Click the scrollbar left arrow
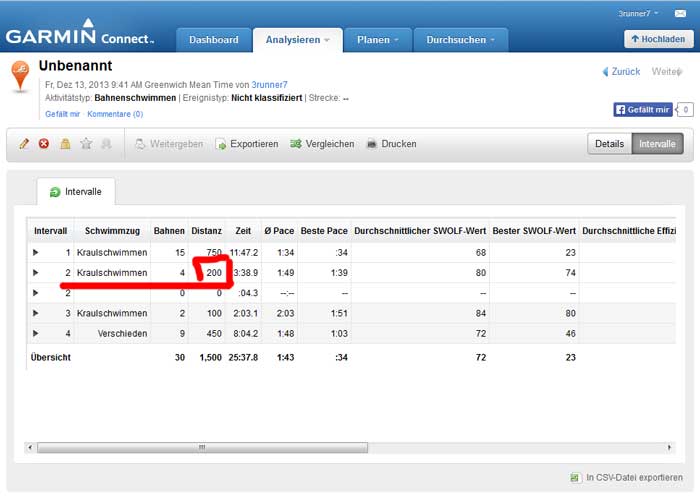 [x=30, y=448]
